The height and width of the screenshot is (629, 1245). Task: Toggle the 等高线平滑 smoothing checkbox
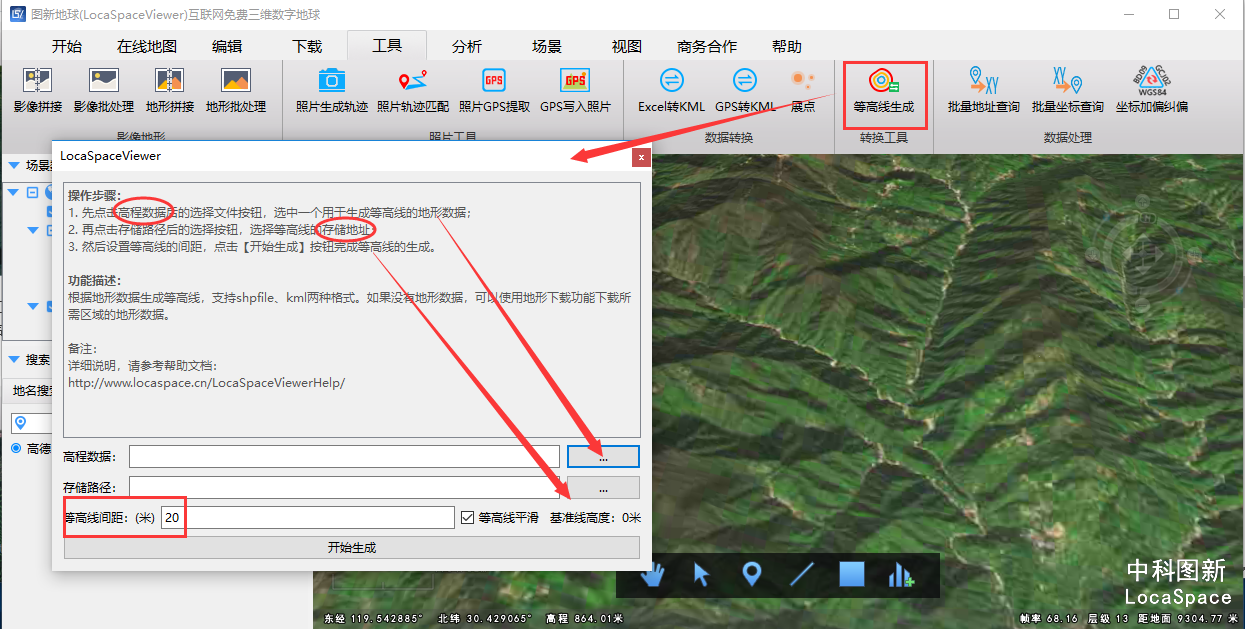467,518
